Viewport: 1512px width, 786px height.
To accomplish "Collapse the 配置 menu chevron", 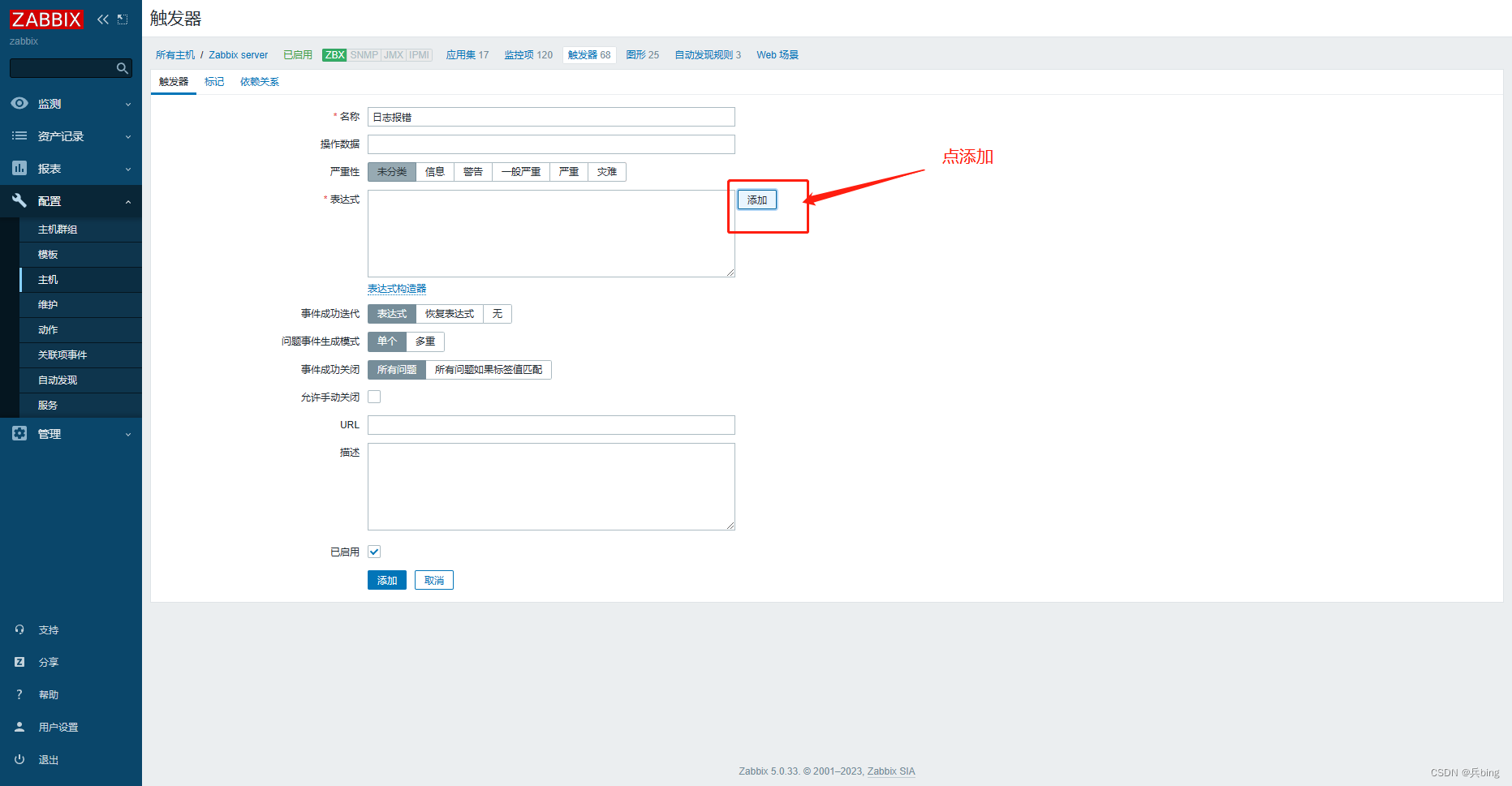I will 128,202.
